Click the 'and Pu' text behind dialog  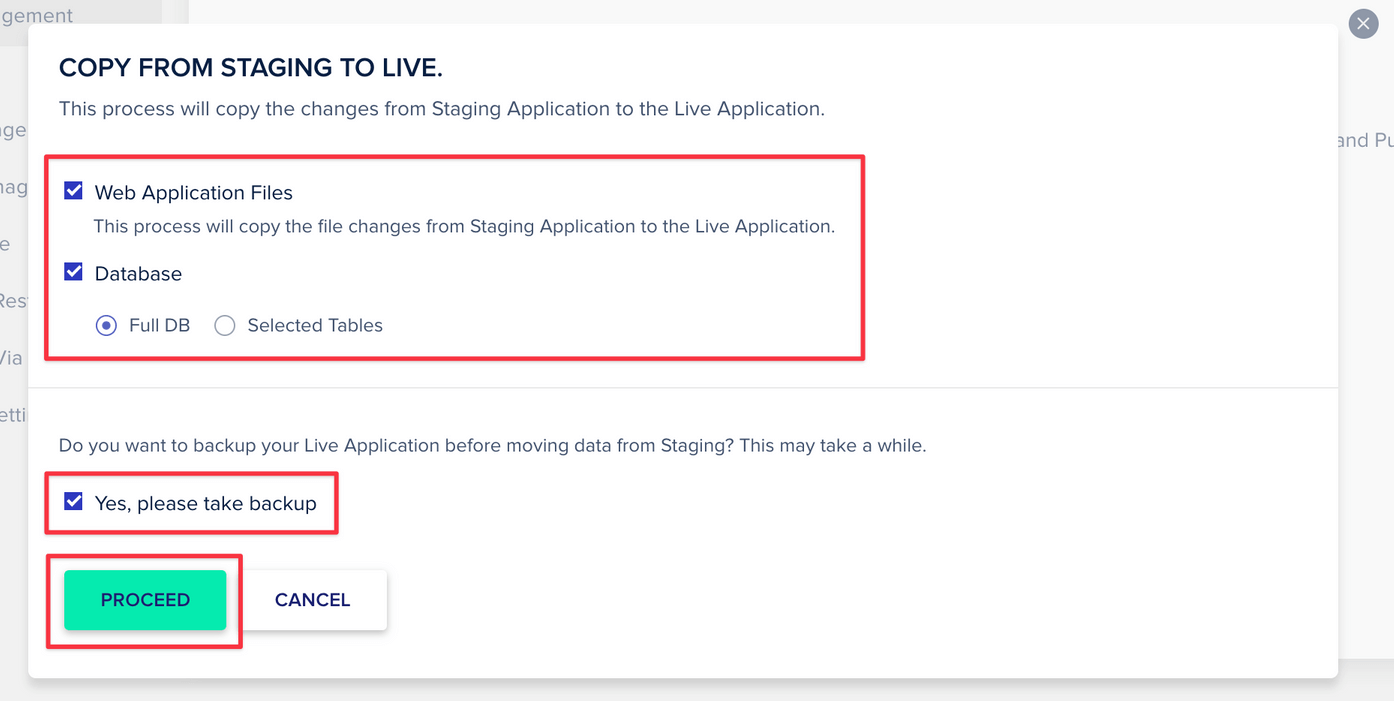pyautogui.click(x=1365, y=140)
